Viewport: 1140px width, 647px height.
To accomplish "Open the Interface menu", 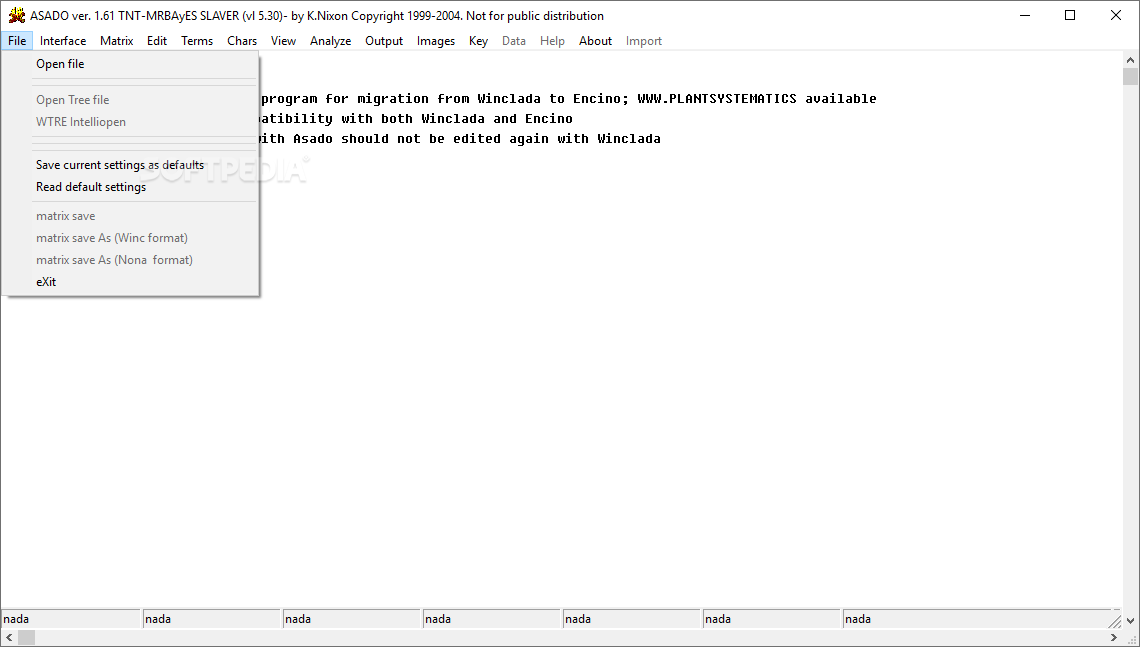I will [x=63, y=41].
